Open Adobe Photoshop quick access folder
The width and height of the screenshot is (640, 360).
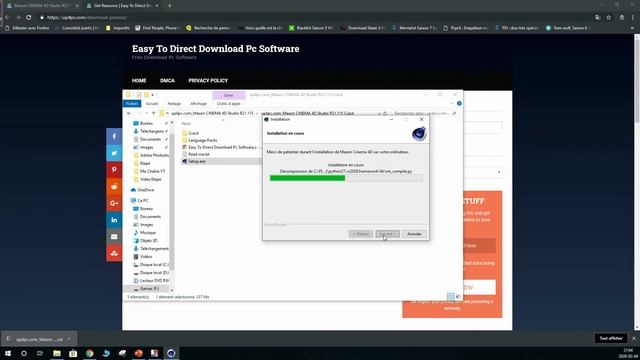[x=154, y=155]
